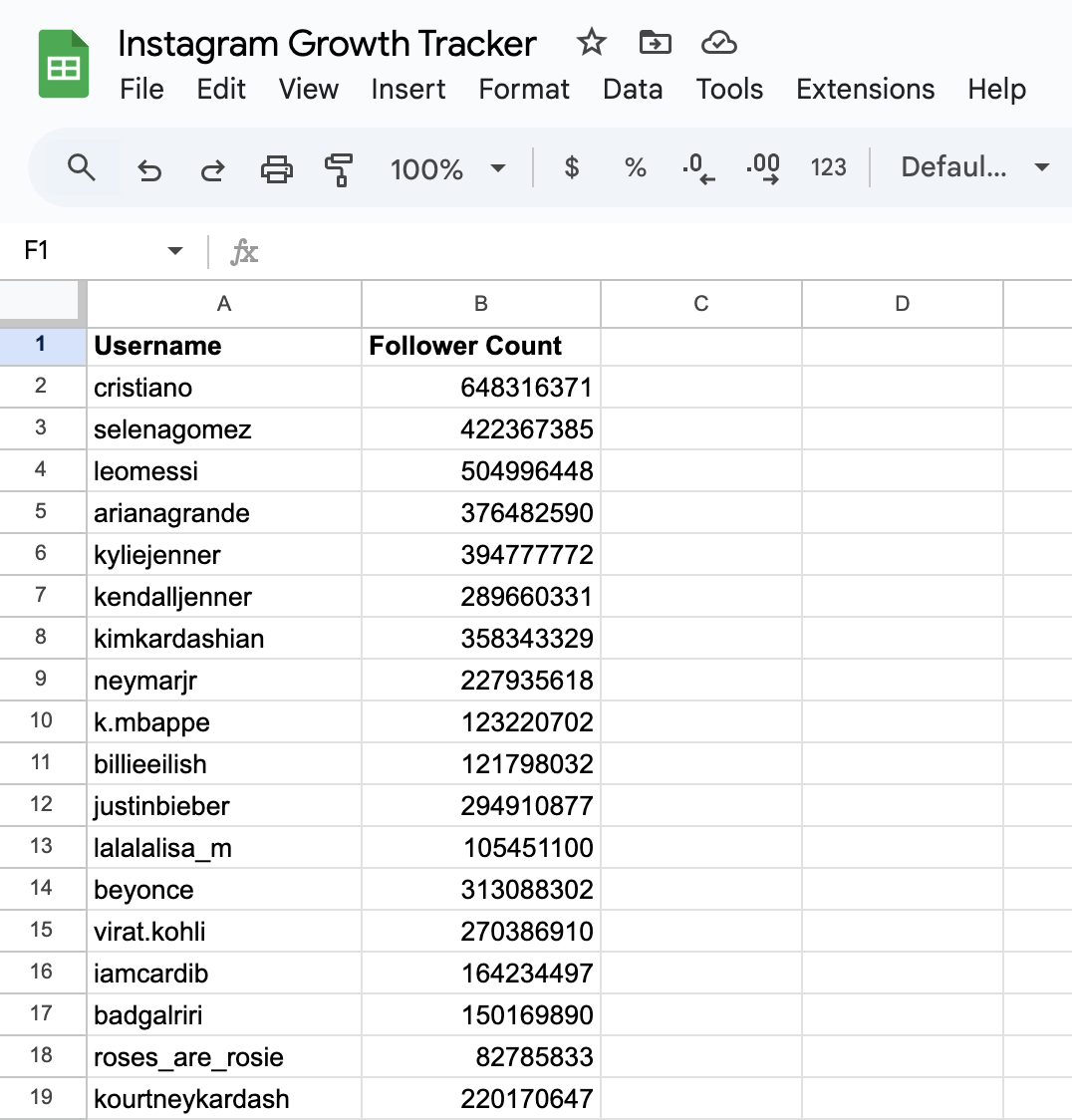The image size is (1072, 1120).
Task: Open the 100% zoom dropdown
Action: [447, 168]
